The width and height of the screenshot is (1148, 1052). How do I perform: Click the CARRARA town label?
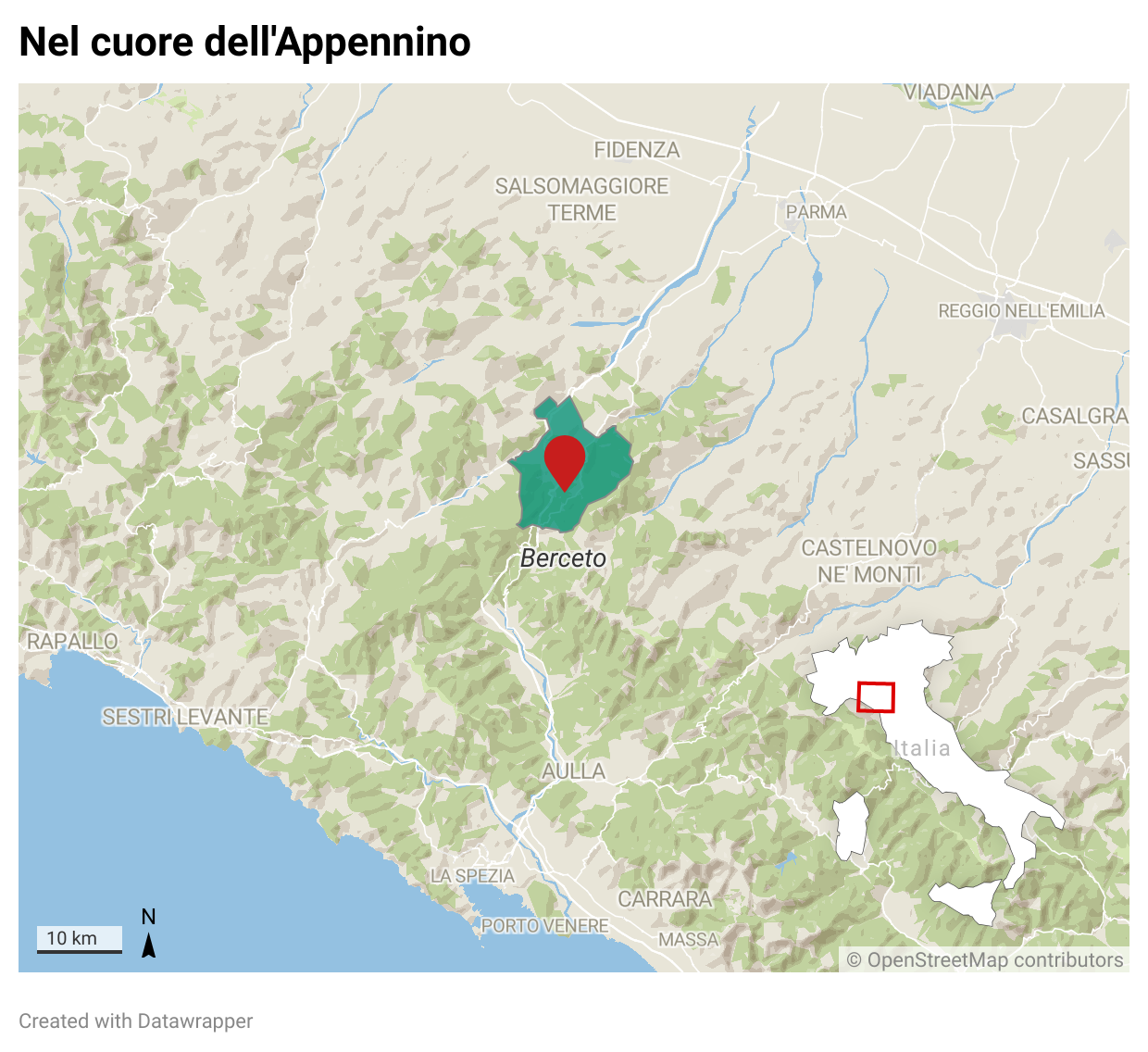tap(665, 899)
